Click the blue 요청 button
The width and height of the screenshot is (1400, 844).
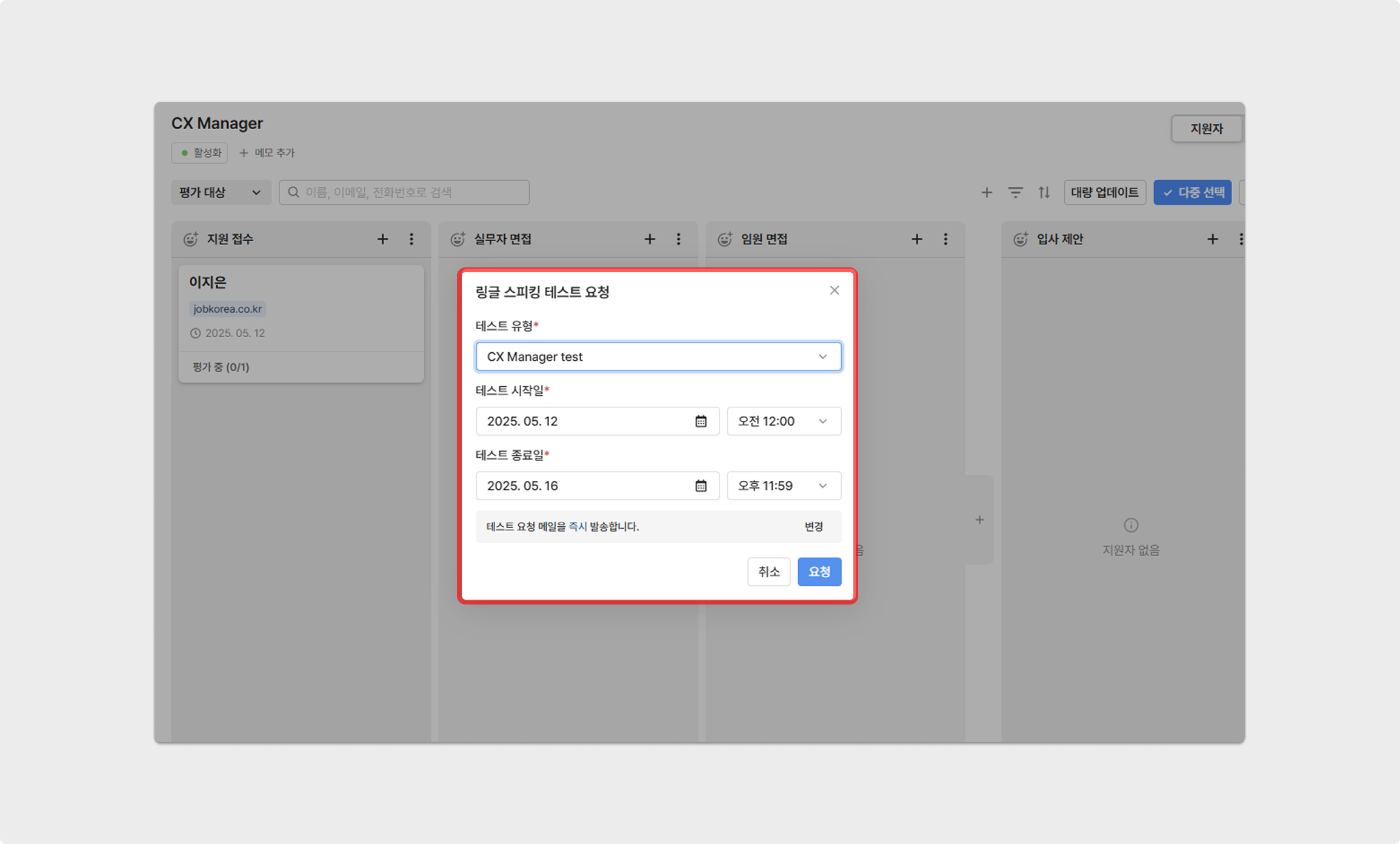tap(819, 572)
